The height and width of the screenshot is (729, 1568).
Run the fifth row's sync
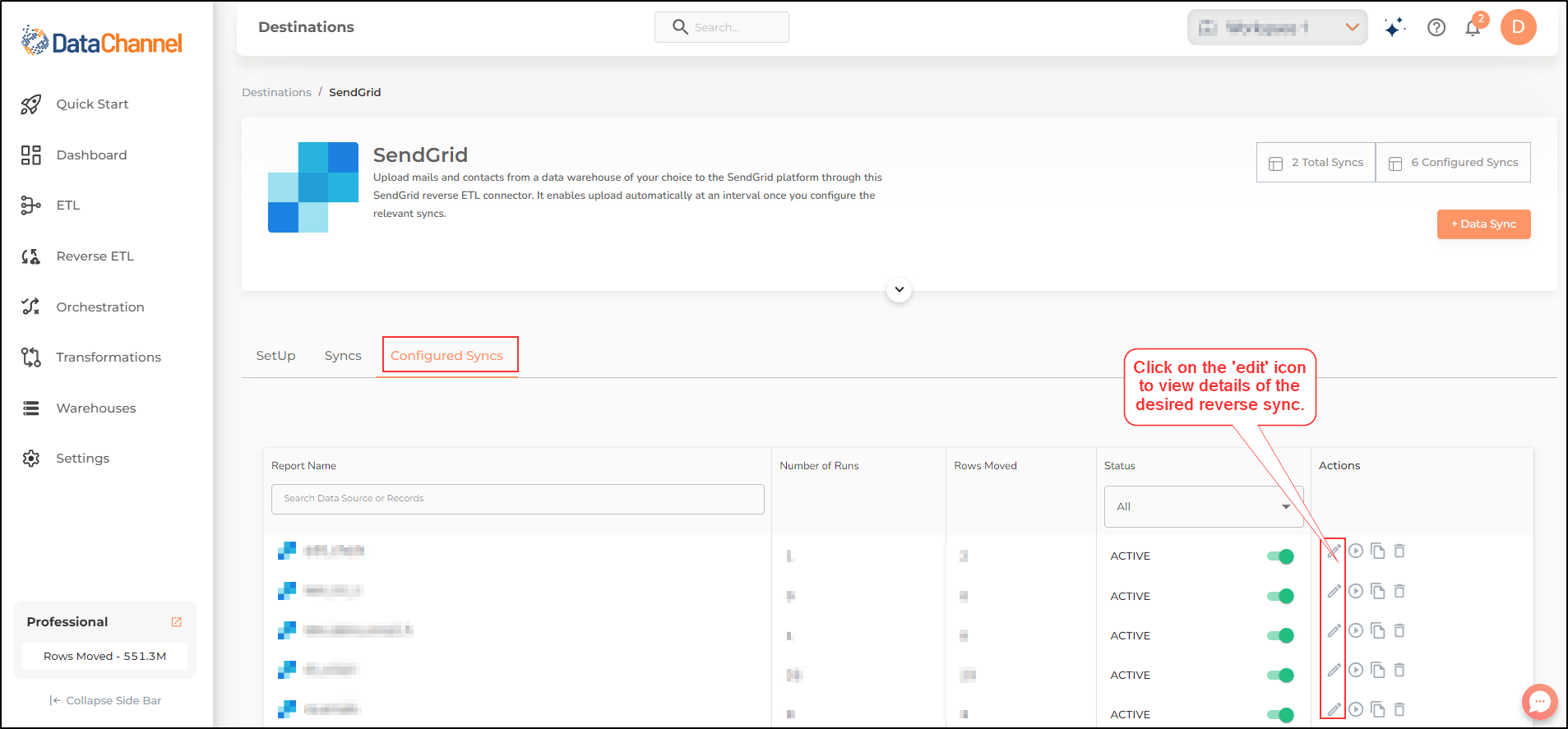[1356, 709]
